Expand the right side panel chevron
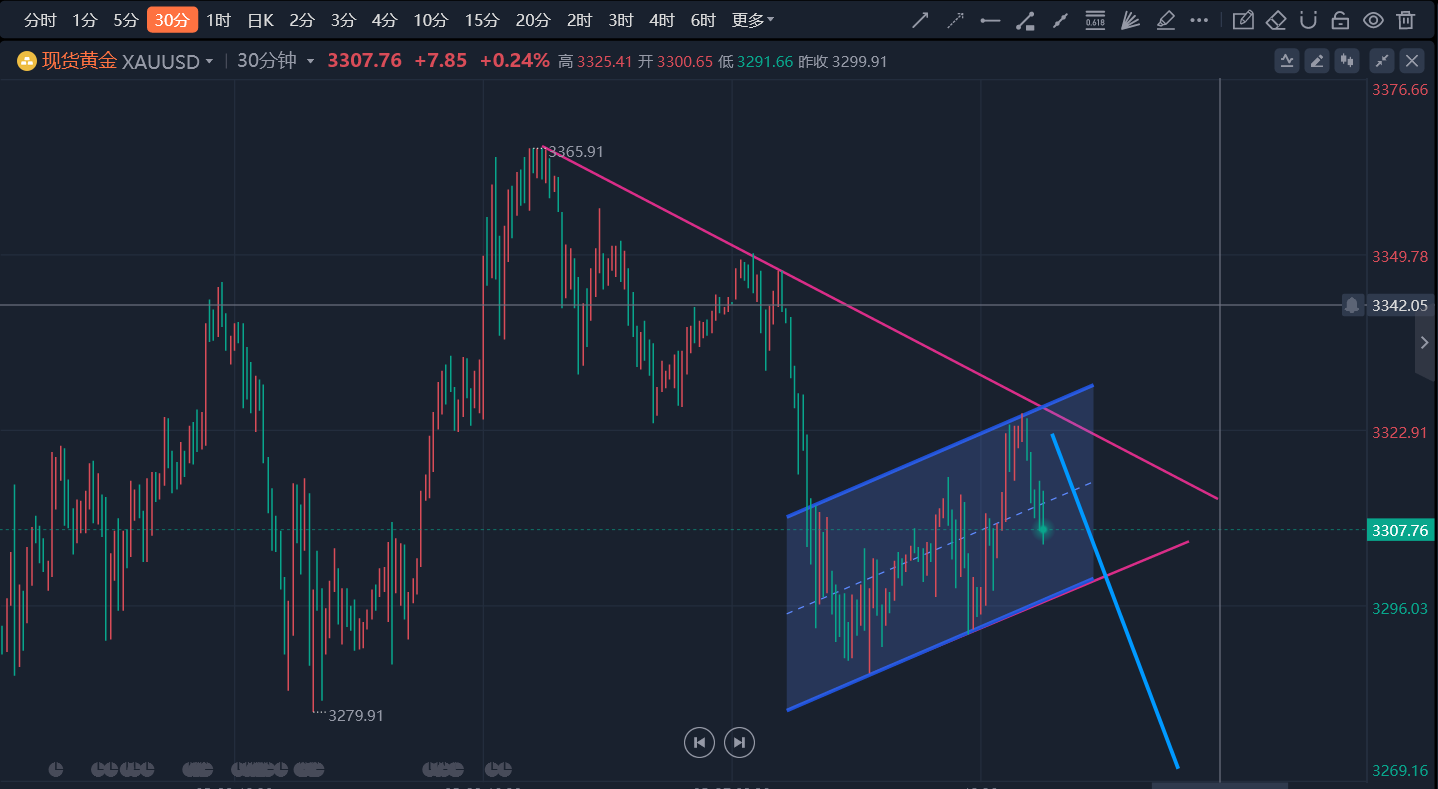Viewport: 1438px width, 789px height. coord(1425,343)
